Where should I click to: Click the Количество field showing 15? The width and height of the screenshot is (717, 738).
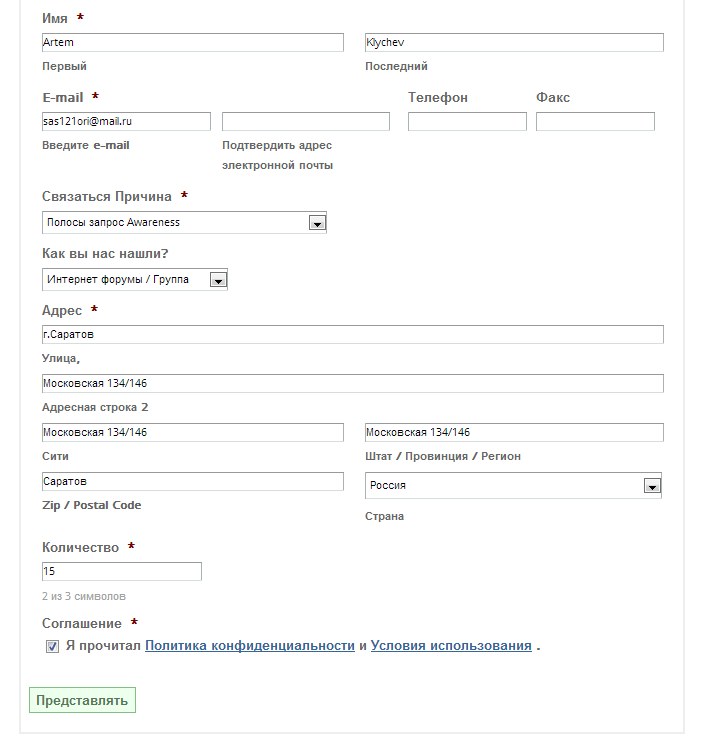tap(121, 571)
